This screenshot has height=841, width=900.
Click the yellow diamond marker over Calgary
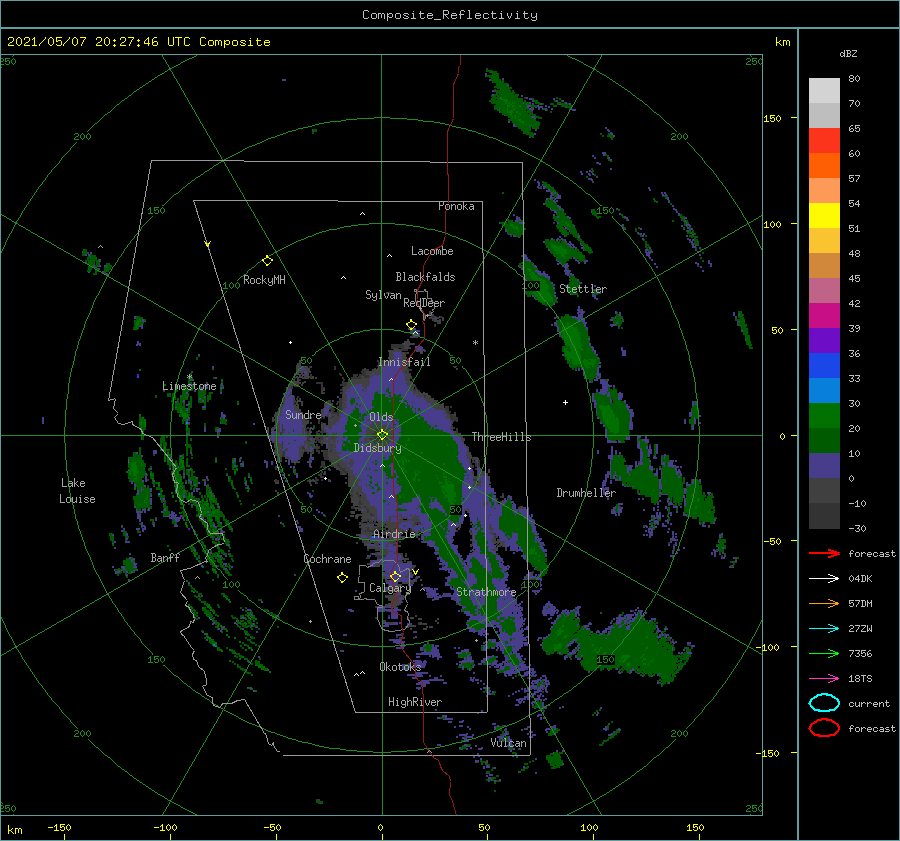395,576
